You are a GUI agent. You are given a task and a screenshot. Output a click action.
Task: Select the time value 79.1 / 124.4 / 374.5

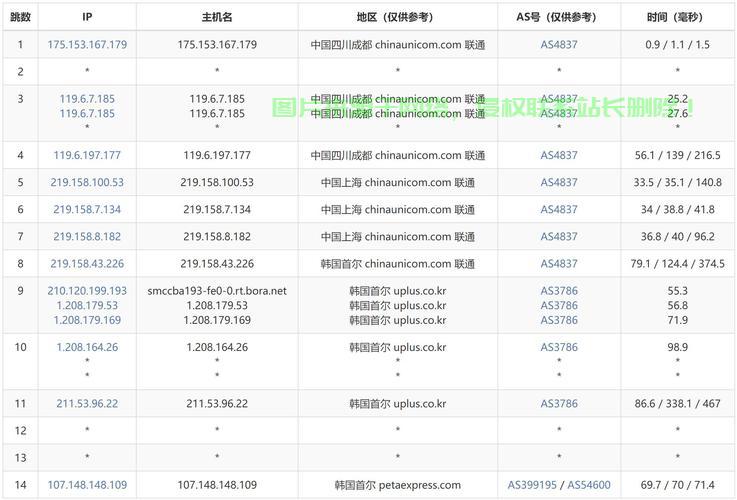(x=677, y=264)
